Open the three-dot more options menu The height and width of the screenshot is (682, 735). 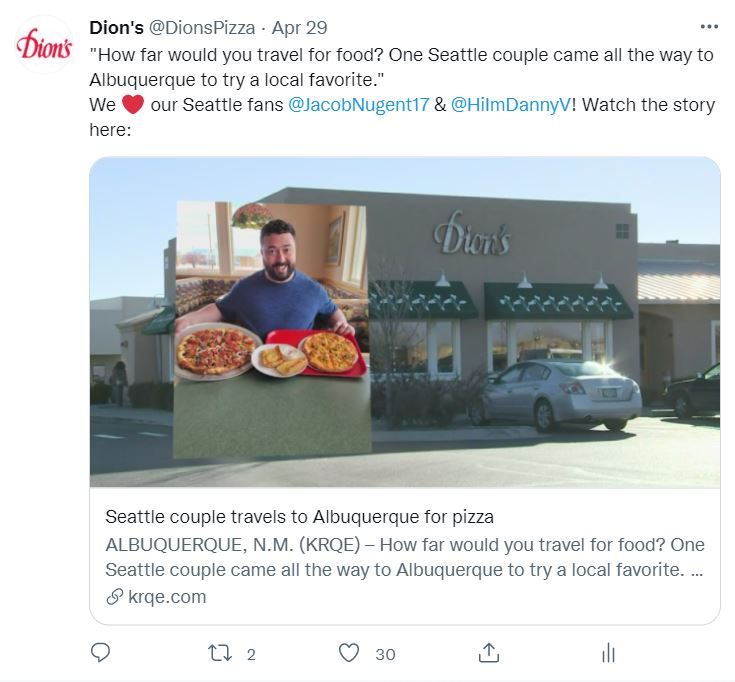709,27
